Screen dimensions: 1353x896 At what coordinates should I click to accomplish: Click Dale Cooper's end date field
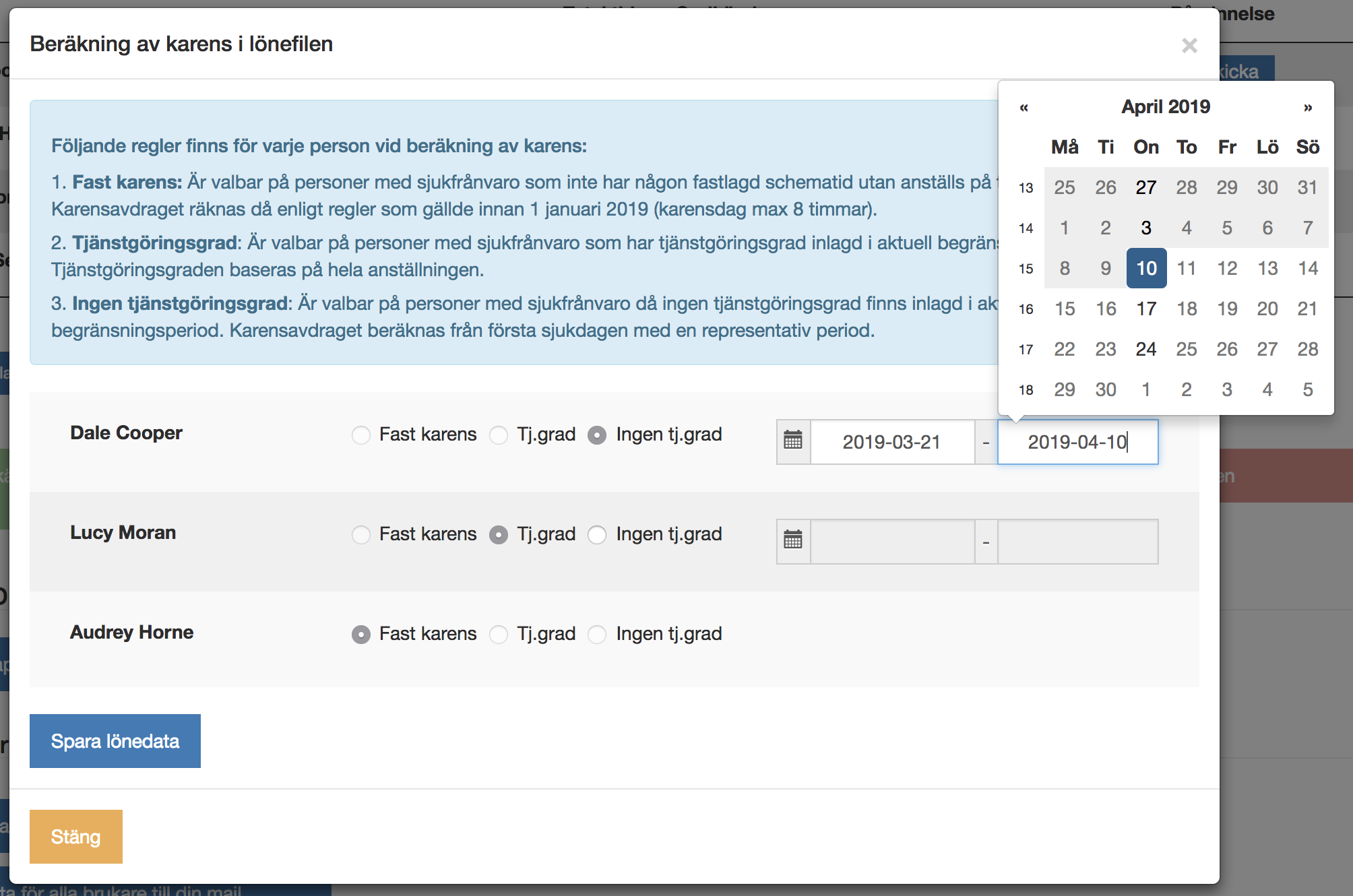point(1077,442)
